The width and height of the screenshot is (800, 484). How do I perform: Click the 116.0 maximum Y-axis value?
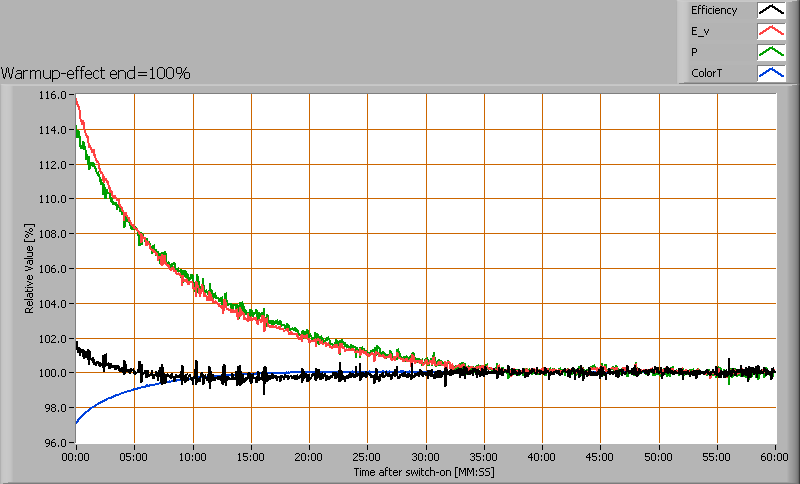point(53,95)
